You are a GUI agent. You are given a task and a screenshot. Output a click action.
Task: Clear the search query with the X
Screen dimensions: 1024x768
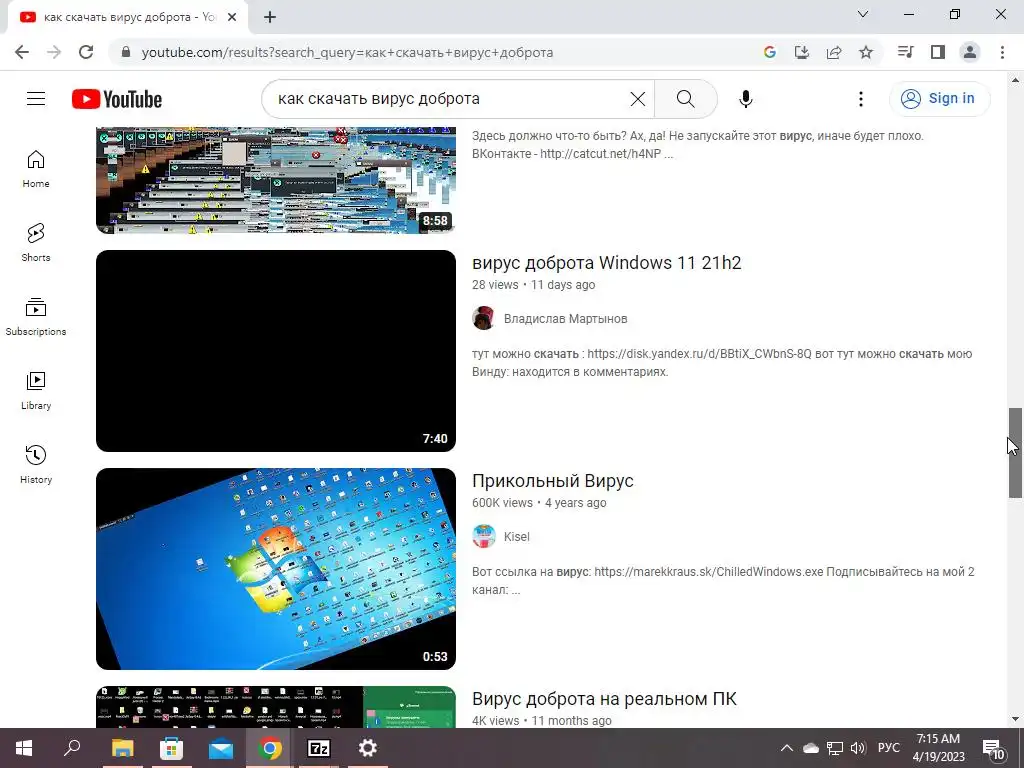[637, 99]
